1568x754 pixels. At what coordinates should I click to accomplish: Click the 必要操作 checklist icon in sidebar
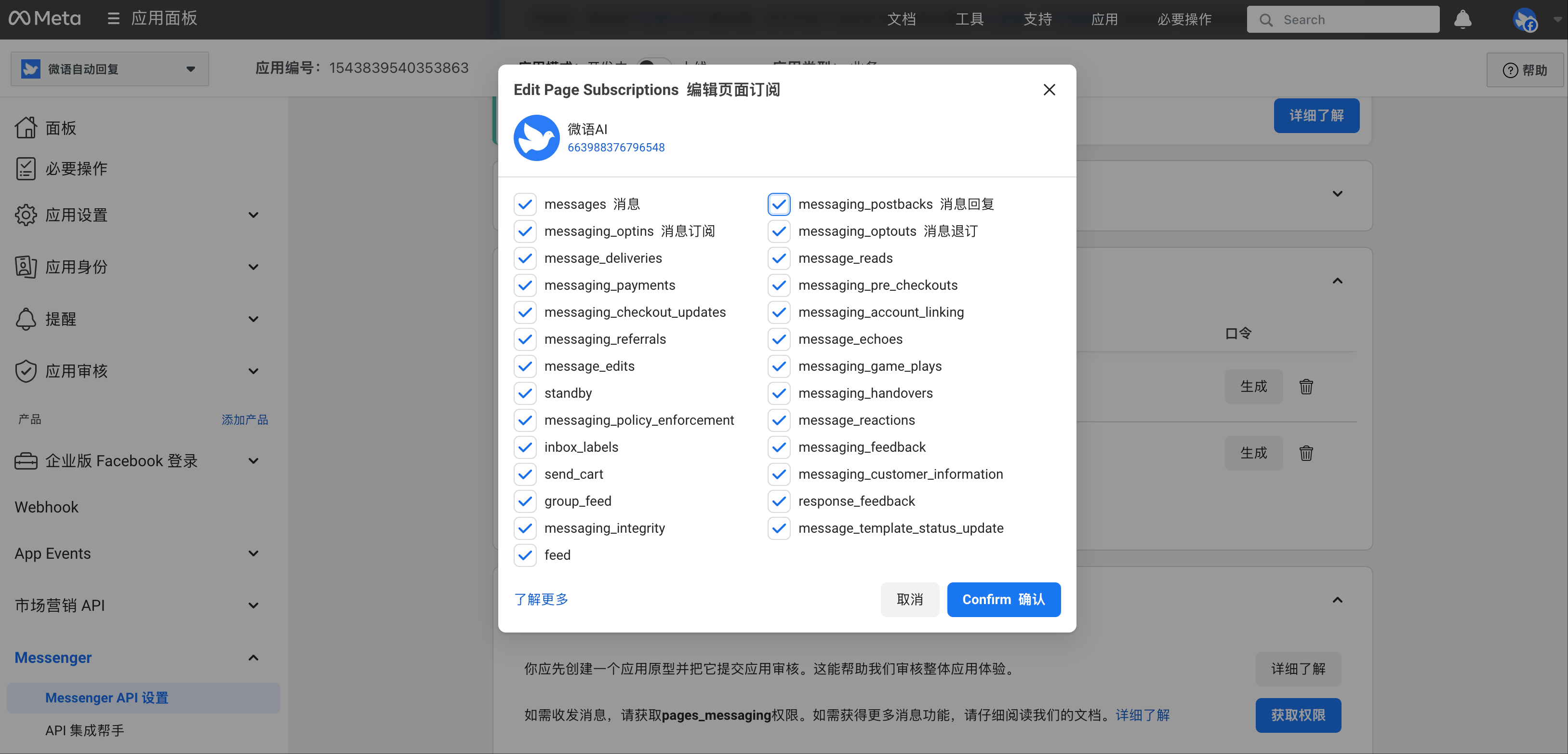[26, 169]
